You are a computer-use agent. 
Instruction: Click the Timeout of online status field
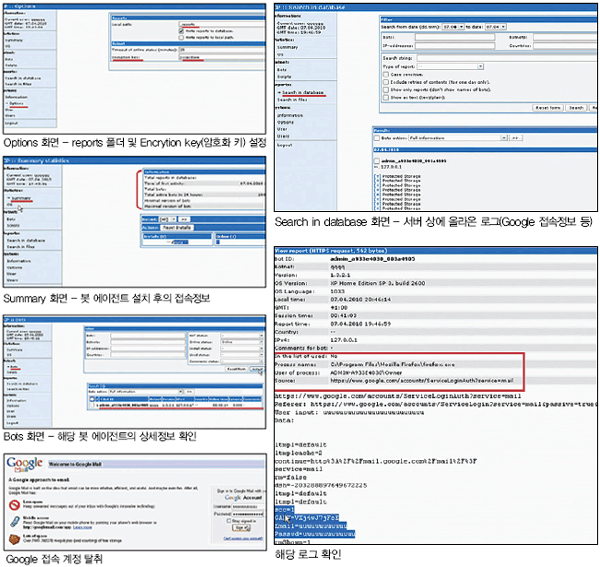pos(222,50)
